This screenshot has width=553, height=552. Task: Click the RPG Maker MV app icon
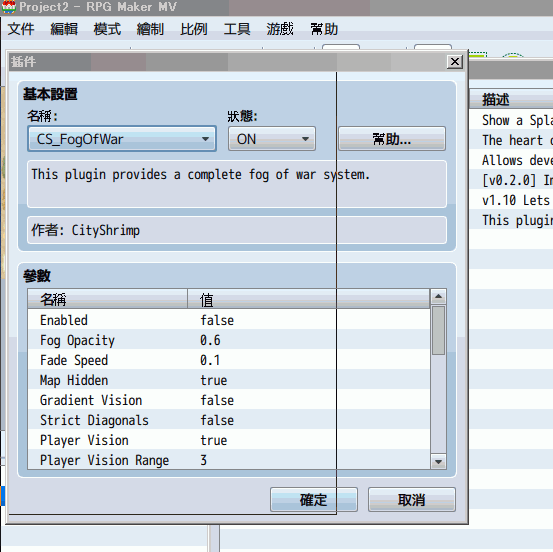[x=8, y=7]
